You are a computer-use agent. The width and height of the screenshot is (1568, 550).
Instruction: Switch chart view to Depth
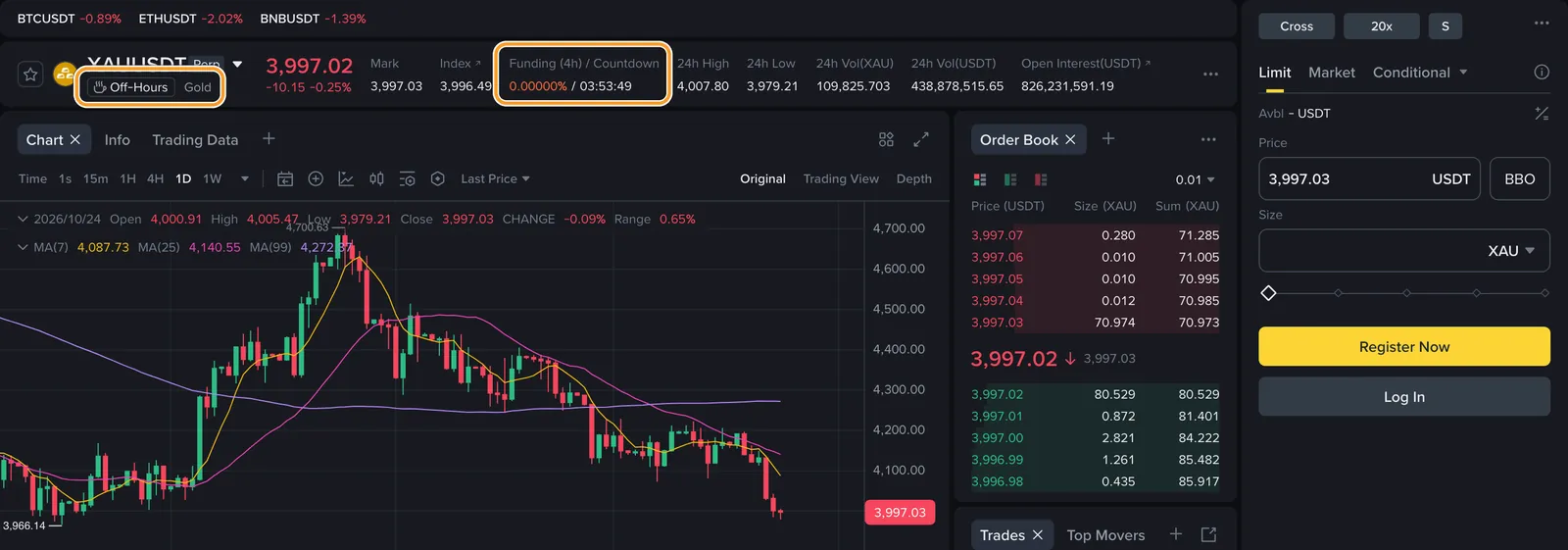[914, 178]
